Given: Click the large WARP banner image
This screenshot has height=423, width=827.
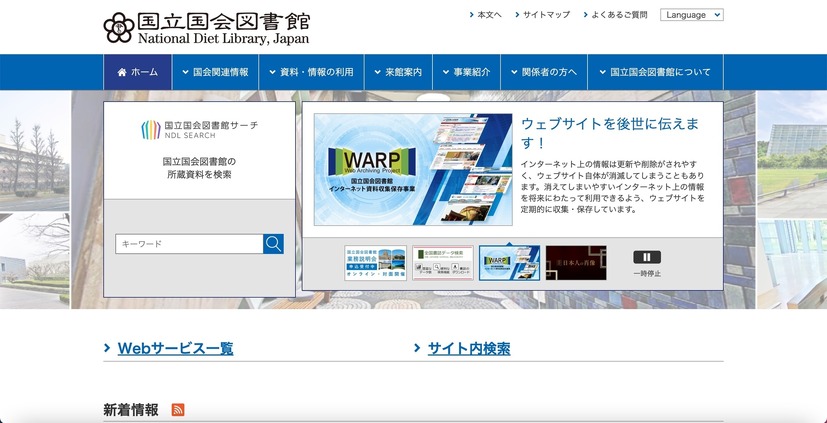Looking at the screenshot, I should click(413, 169).
